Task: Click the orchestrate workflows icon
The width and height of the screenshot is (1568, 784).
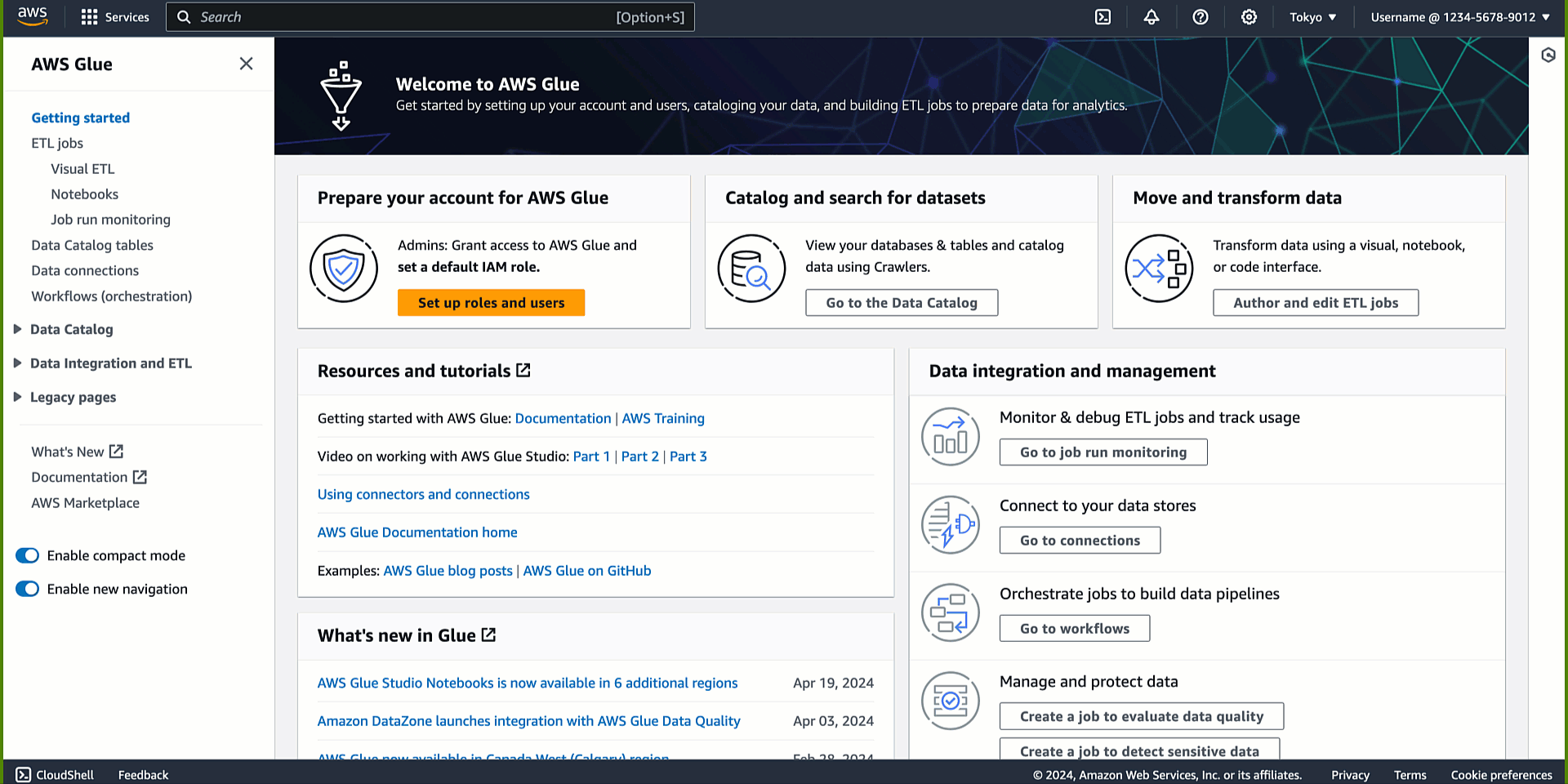Action: (951, 613)
